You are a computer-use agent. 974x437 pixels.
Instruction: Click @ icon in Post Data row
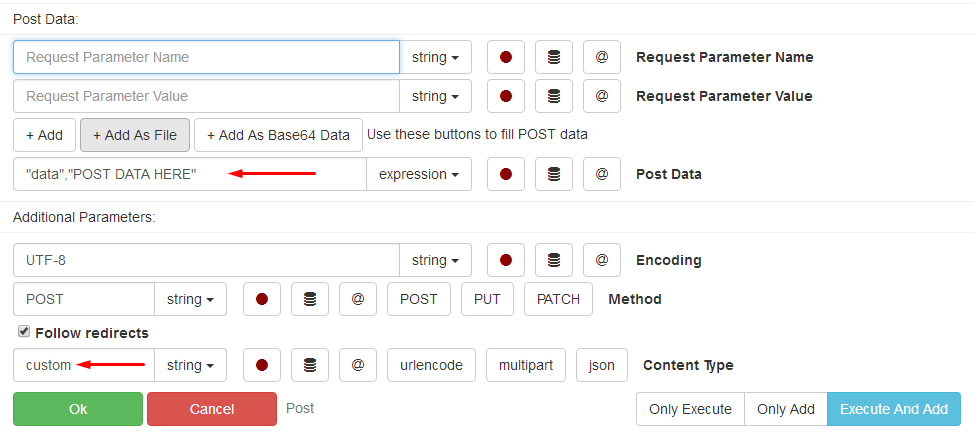click(x=602, y=174)
